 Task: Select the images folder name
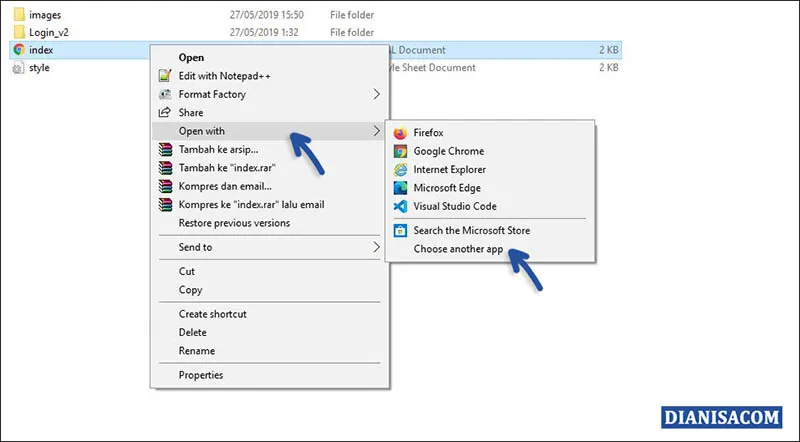(45, 15)
